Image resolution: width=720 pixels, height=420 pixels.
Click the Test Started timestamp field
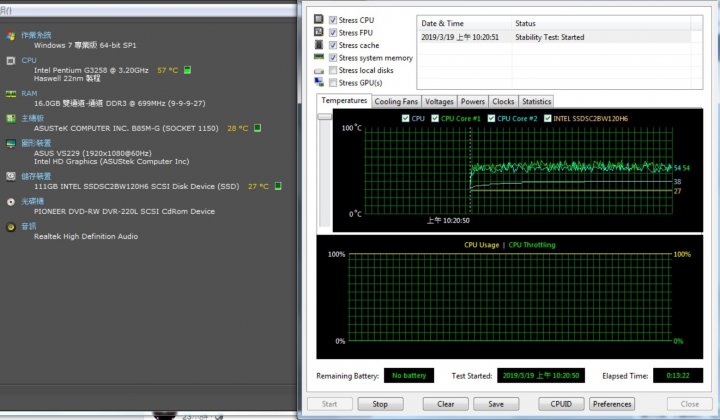pyautogui.click(x=540, y=375)
